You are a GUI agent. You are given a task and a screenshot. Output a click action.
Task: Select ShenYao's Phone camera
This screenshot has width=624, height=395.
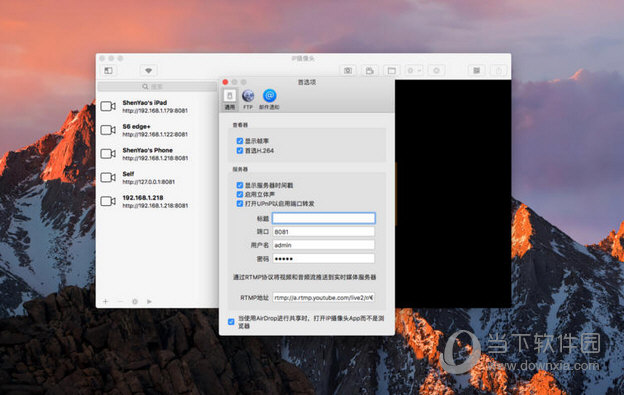click(x=157, y=154)
